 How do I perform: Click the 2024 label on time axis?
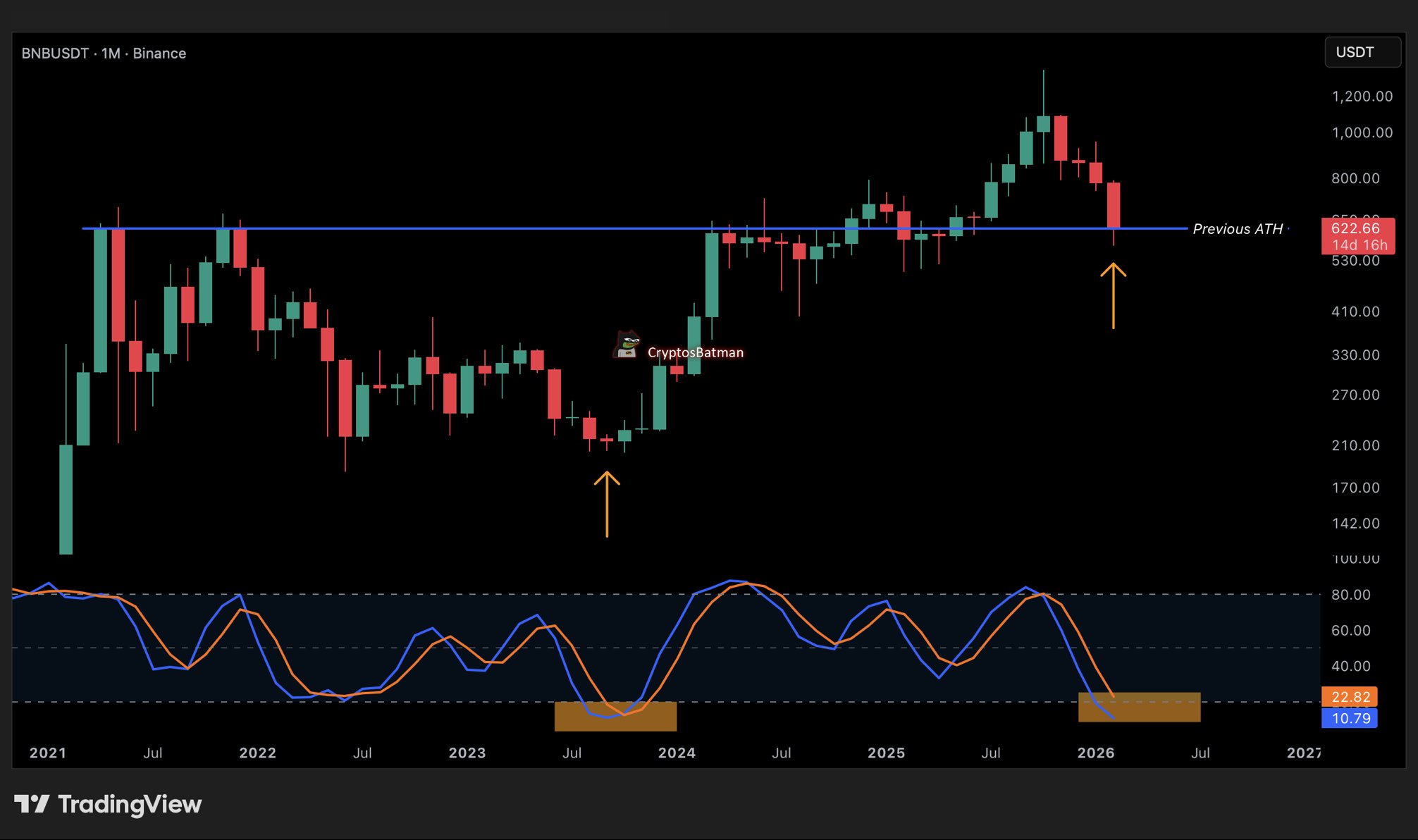677,753
